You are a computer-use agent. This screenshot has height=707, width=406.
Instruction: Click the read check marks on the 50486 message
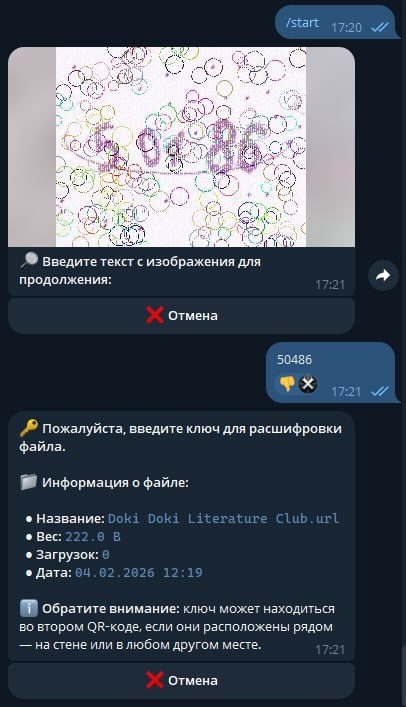[379, 391]
